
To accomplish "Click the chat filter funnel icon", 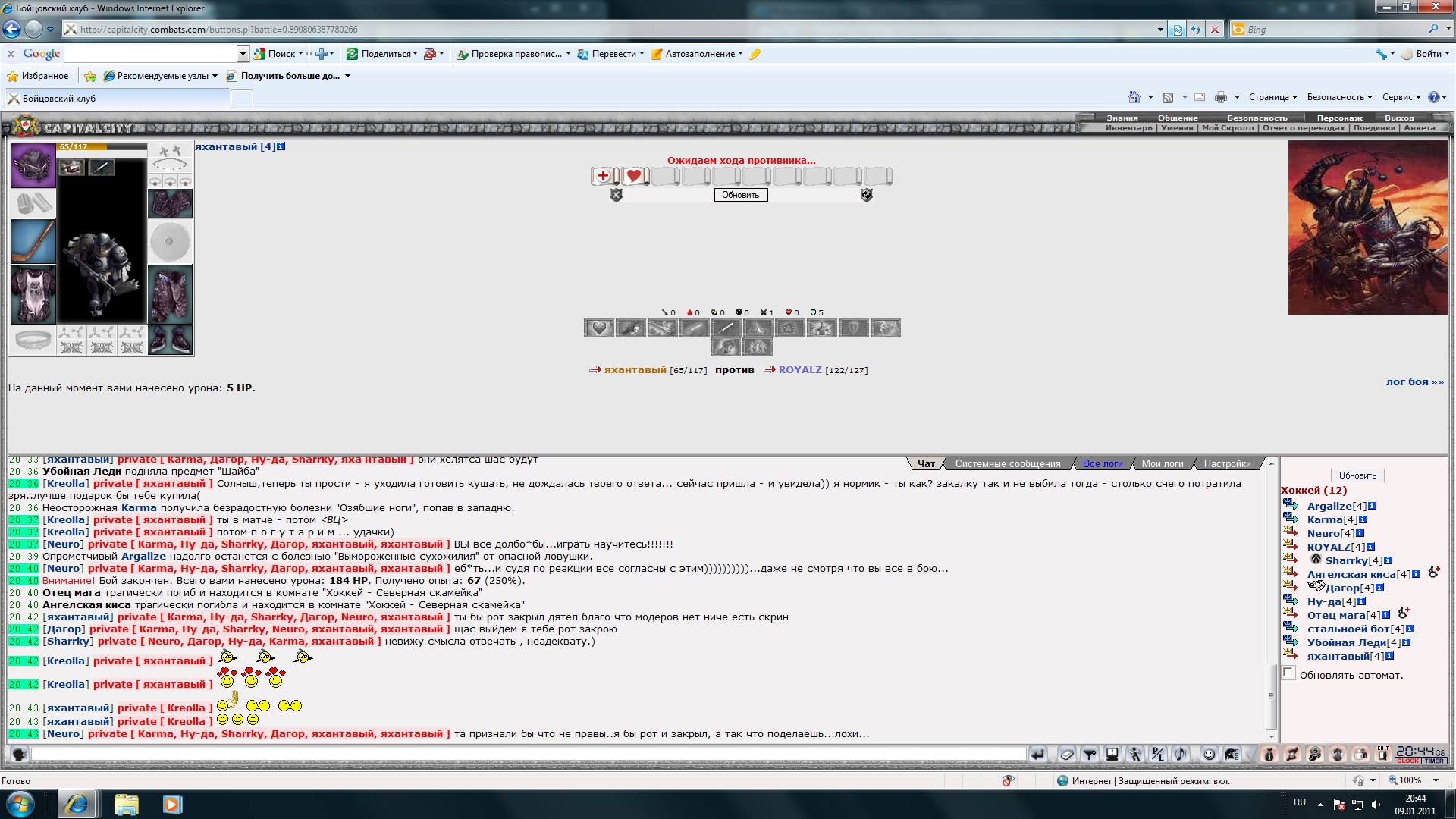I will click(x=1090, y=754).
